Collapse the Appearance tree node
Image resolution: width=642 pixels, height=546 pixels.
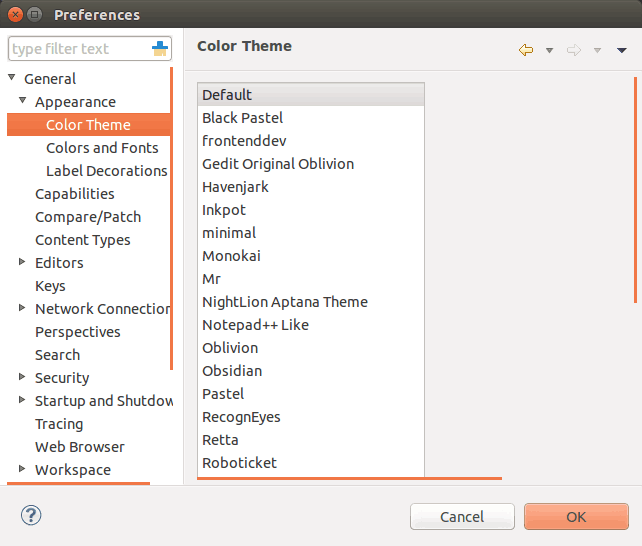coord(23,100)
